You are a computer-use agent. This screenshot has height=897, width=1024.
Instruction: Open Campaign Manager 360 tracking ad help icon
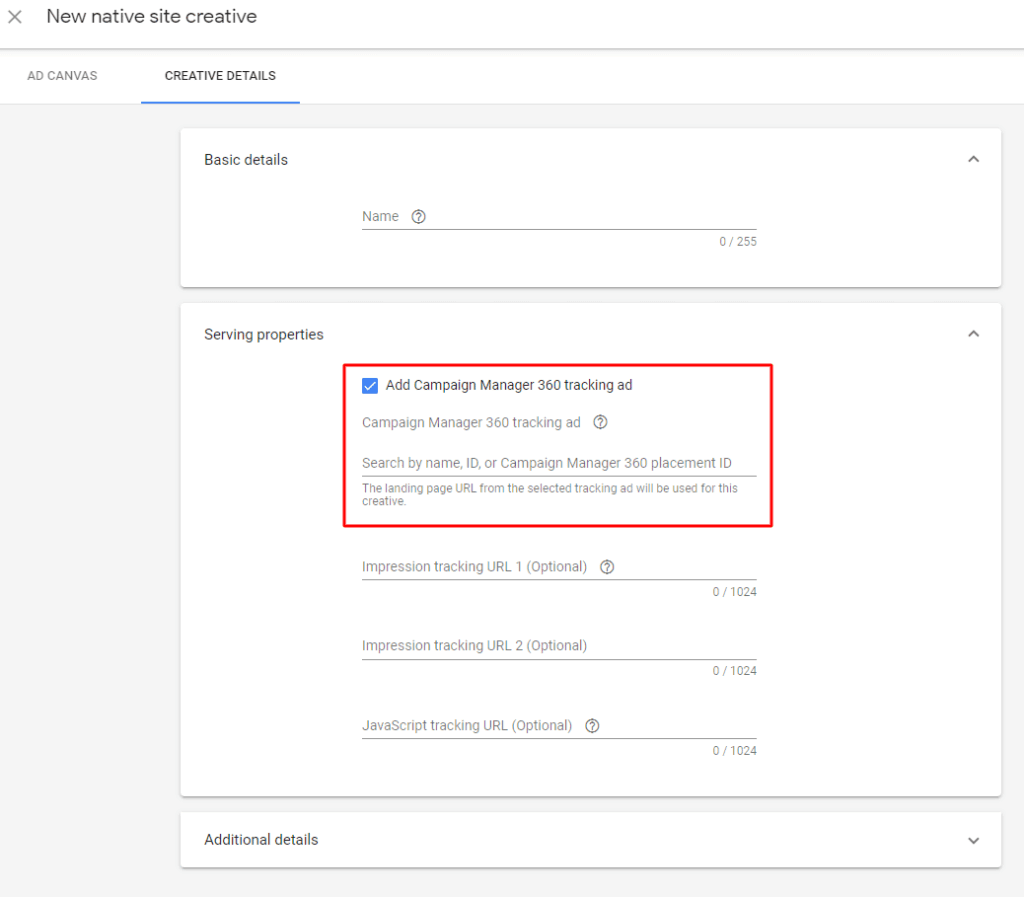coord(600,423)
